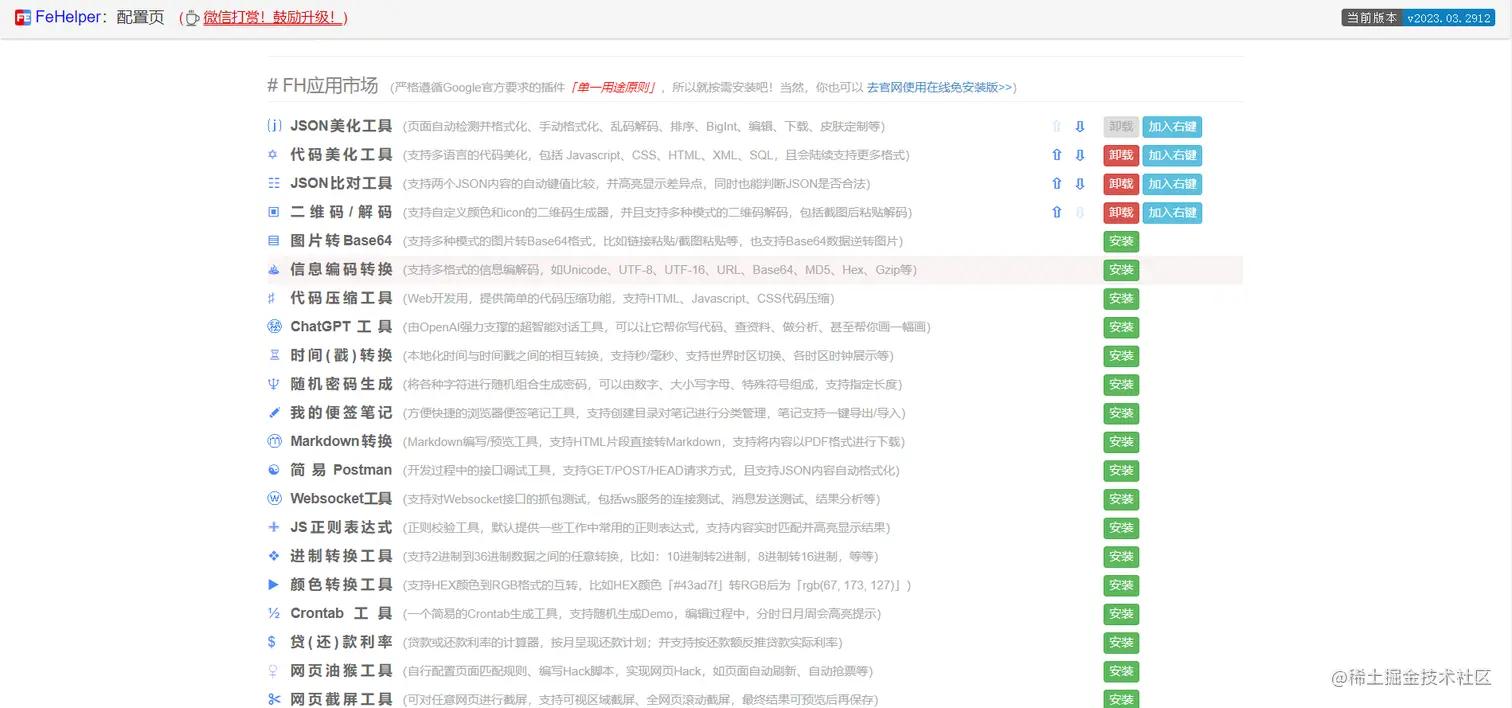Click the FeHelper logo icon

click(22, 17)
